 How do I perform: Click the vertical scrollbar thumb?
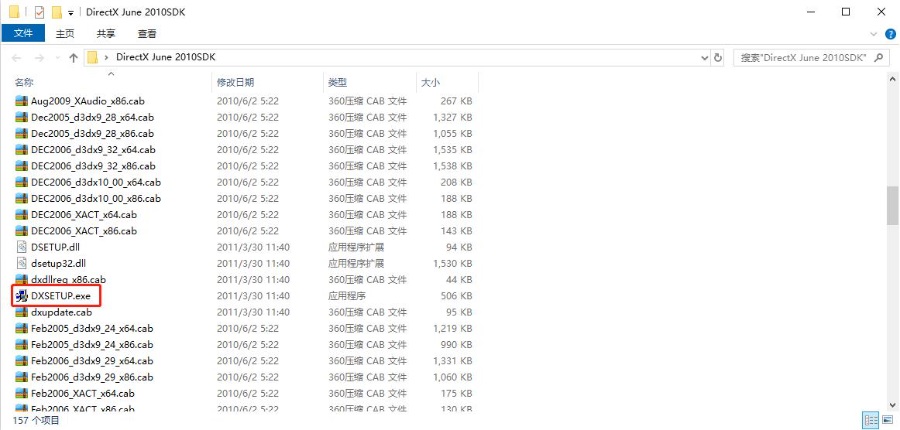click(x=893, y=206)
